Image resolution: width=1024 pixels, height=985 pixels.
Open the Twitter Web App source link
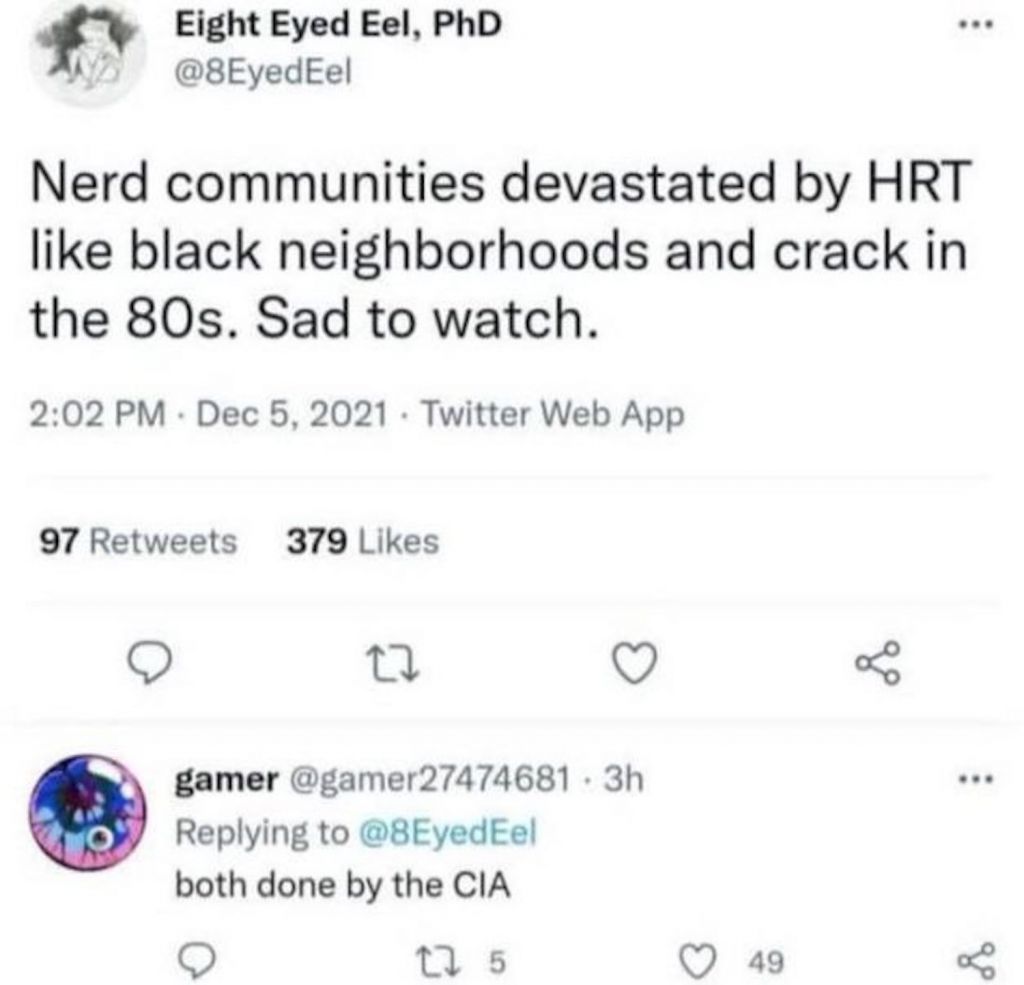point(554,414)
